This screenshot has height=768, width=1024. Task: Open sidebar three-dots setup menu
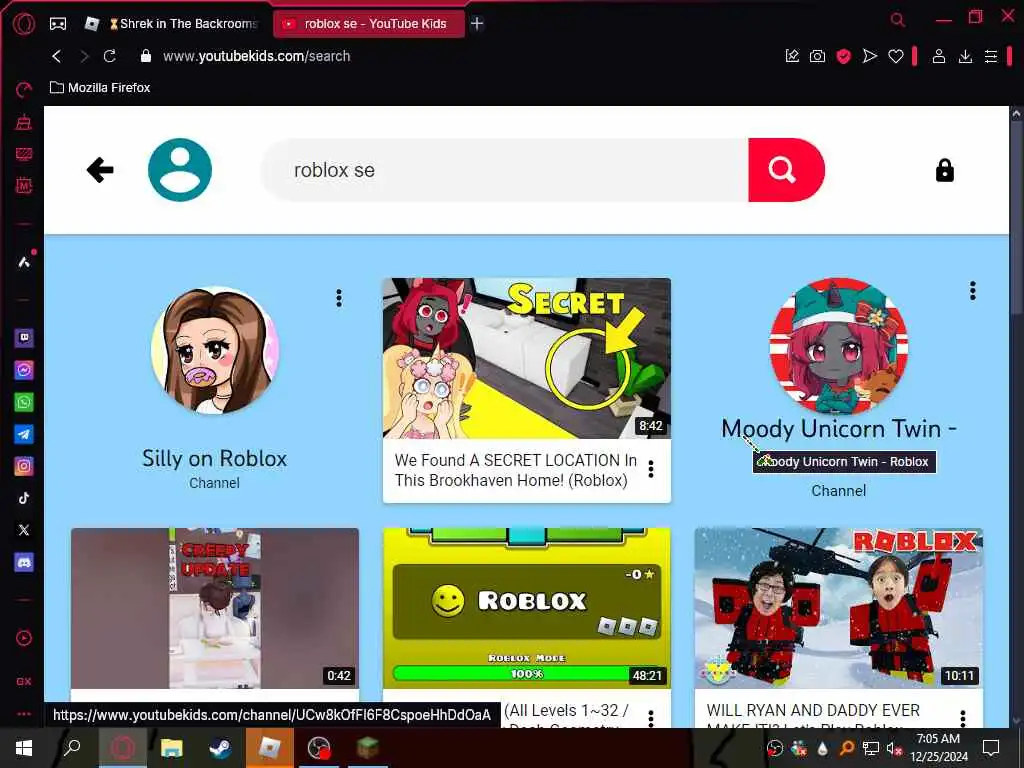point(24,714)
